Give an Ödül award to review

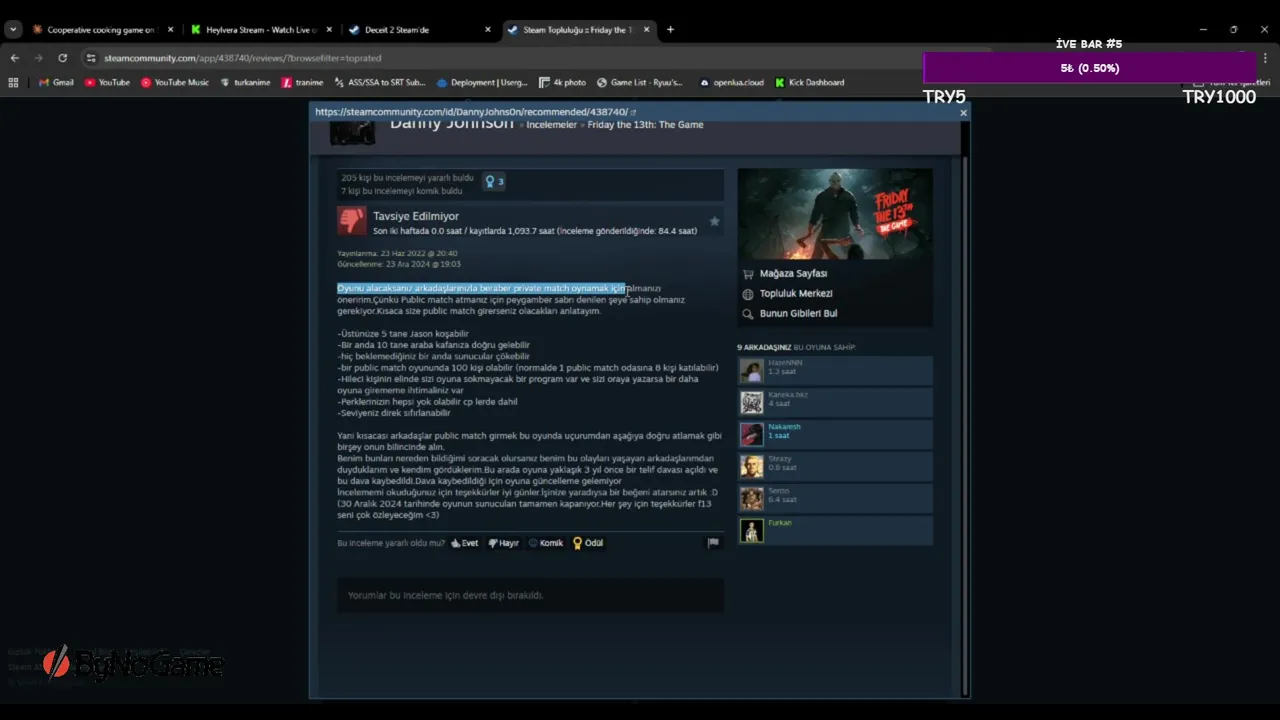pos(588,543)
